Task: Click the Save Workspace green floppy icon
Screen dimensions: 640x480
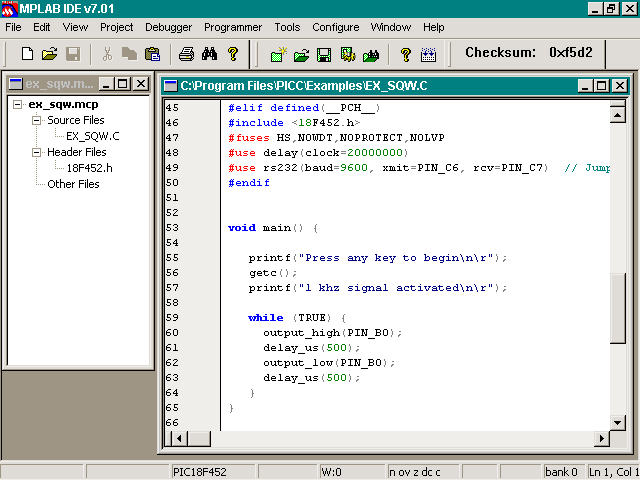Action: (x=324, y=55)
